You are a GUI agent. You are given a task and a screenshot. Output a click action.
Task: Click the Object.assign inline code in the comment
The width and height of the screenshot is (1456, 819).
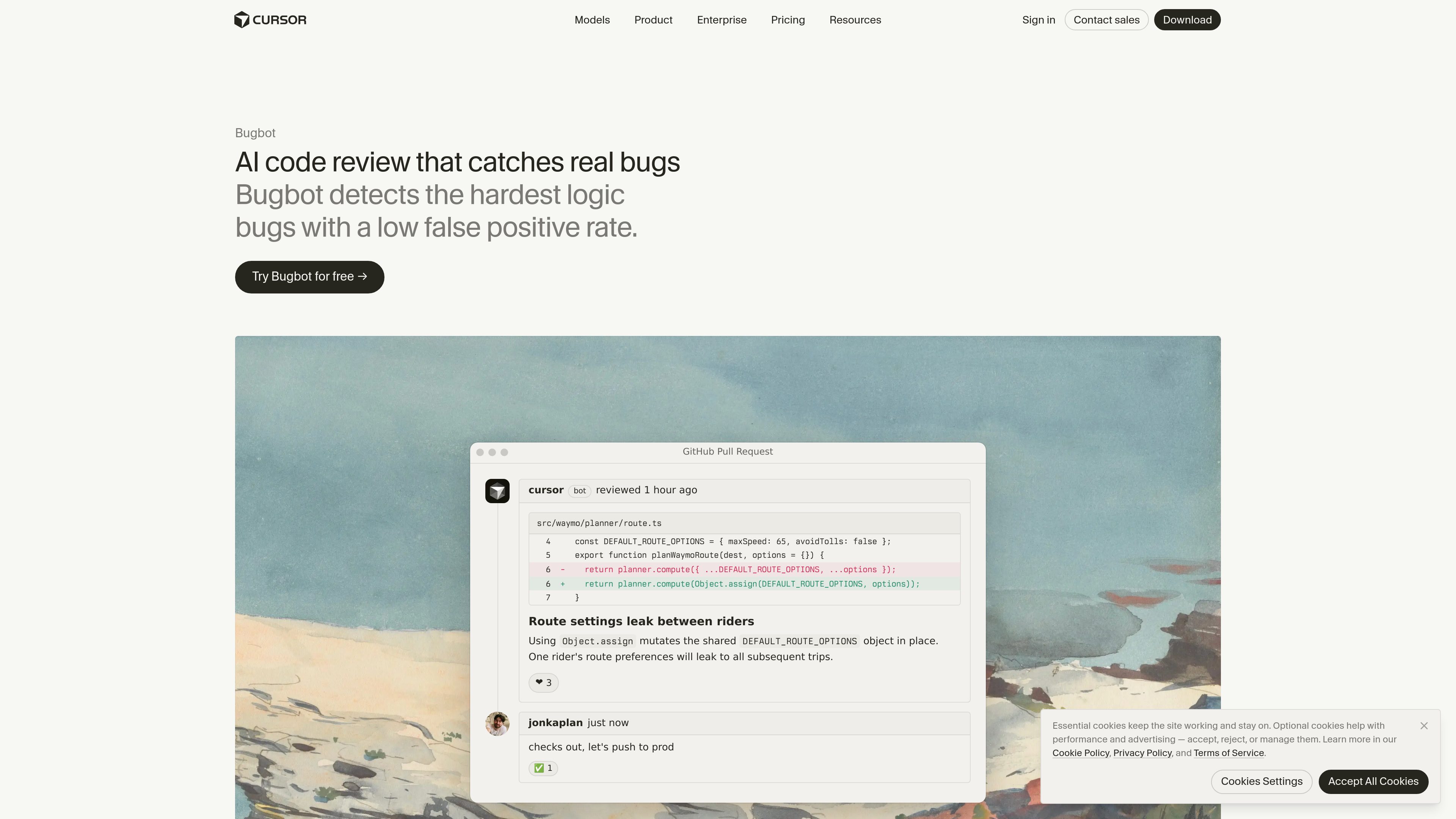tap(598, 641)
